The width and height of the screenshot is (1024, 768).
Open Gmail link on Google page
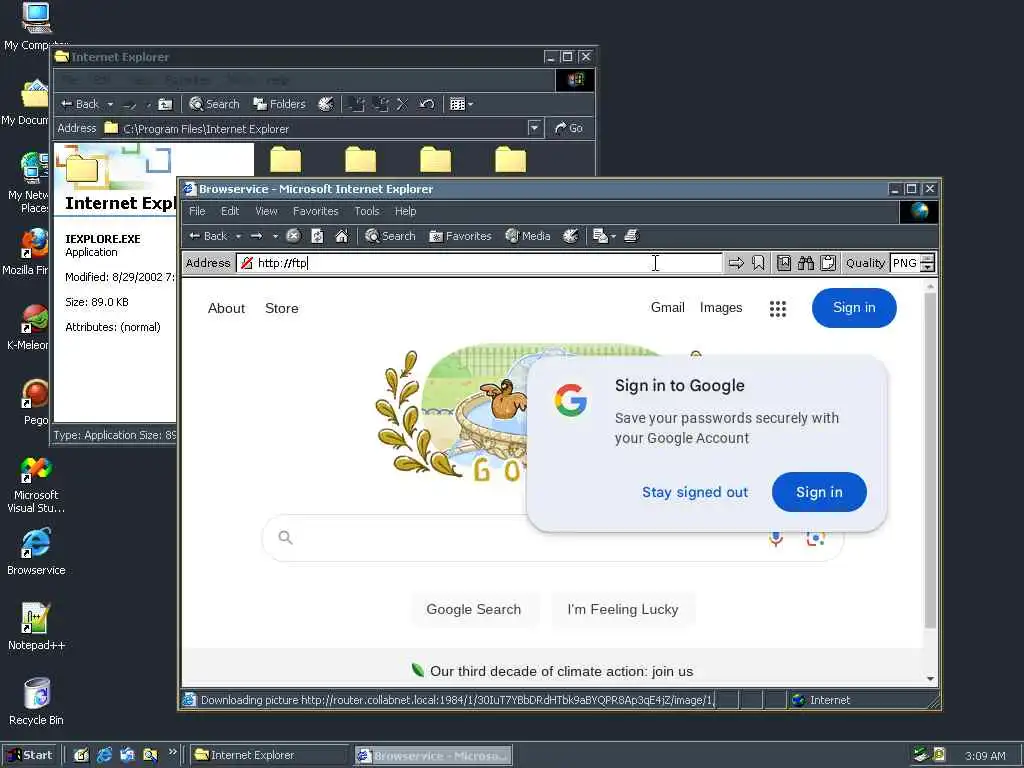click(667, 308)
